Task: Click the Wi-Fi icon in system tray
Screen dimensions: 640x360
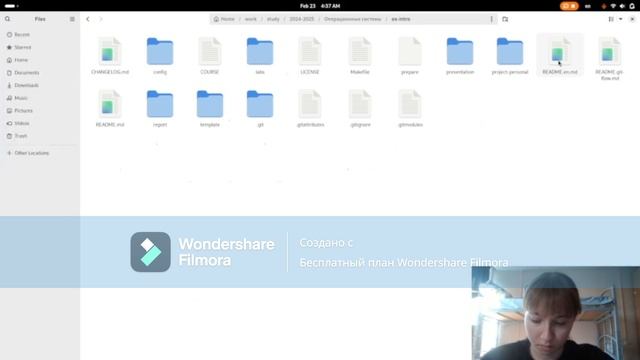Action: click(x=613, y=6)
